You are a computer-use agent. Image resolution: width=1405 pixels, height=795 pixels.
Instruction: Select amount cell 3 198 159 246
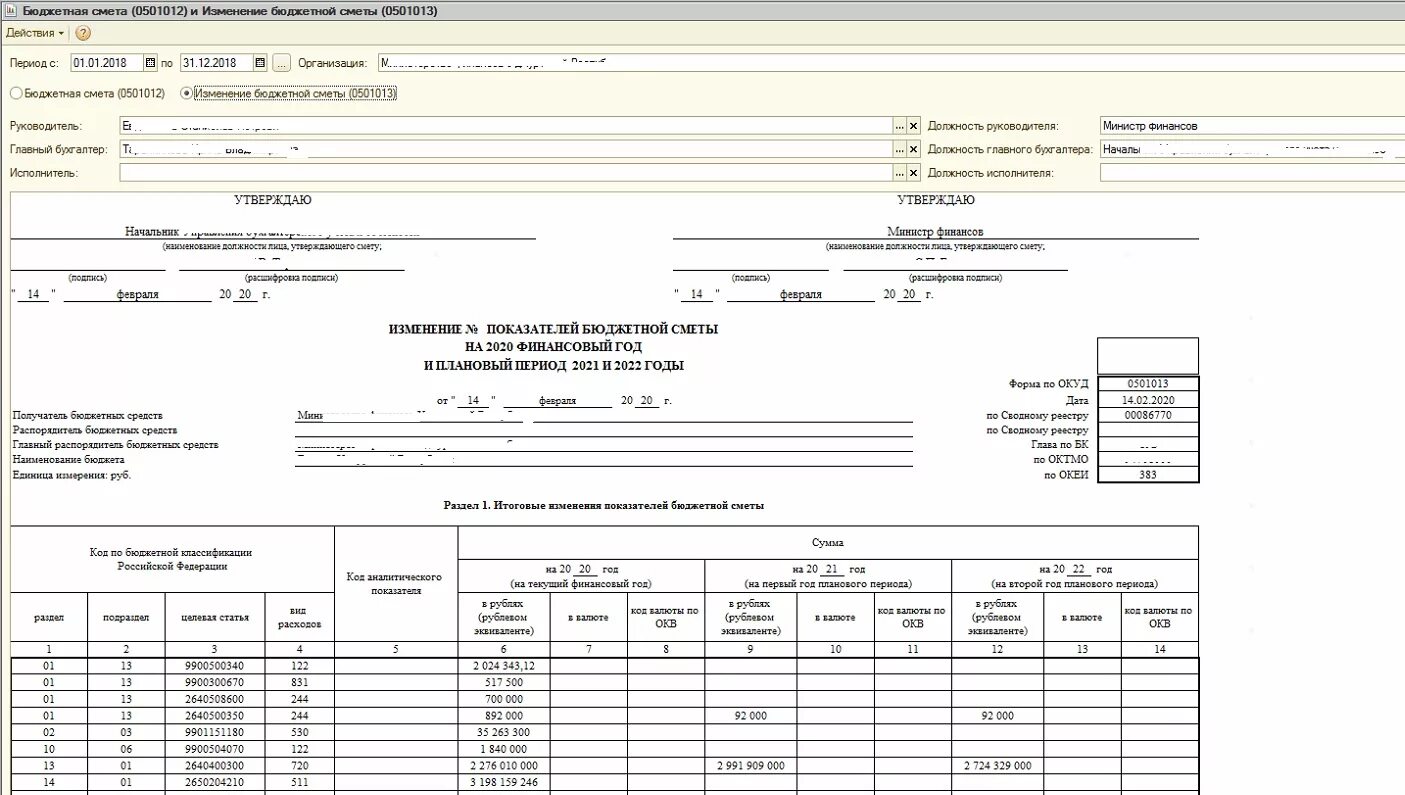[504, 782]
